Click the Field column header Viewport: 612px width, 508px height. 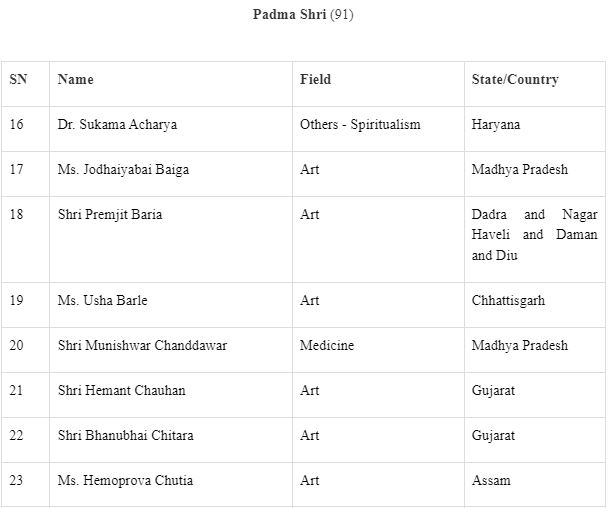(315, 79)
